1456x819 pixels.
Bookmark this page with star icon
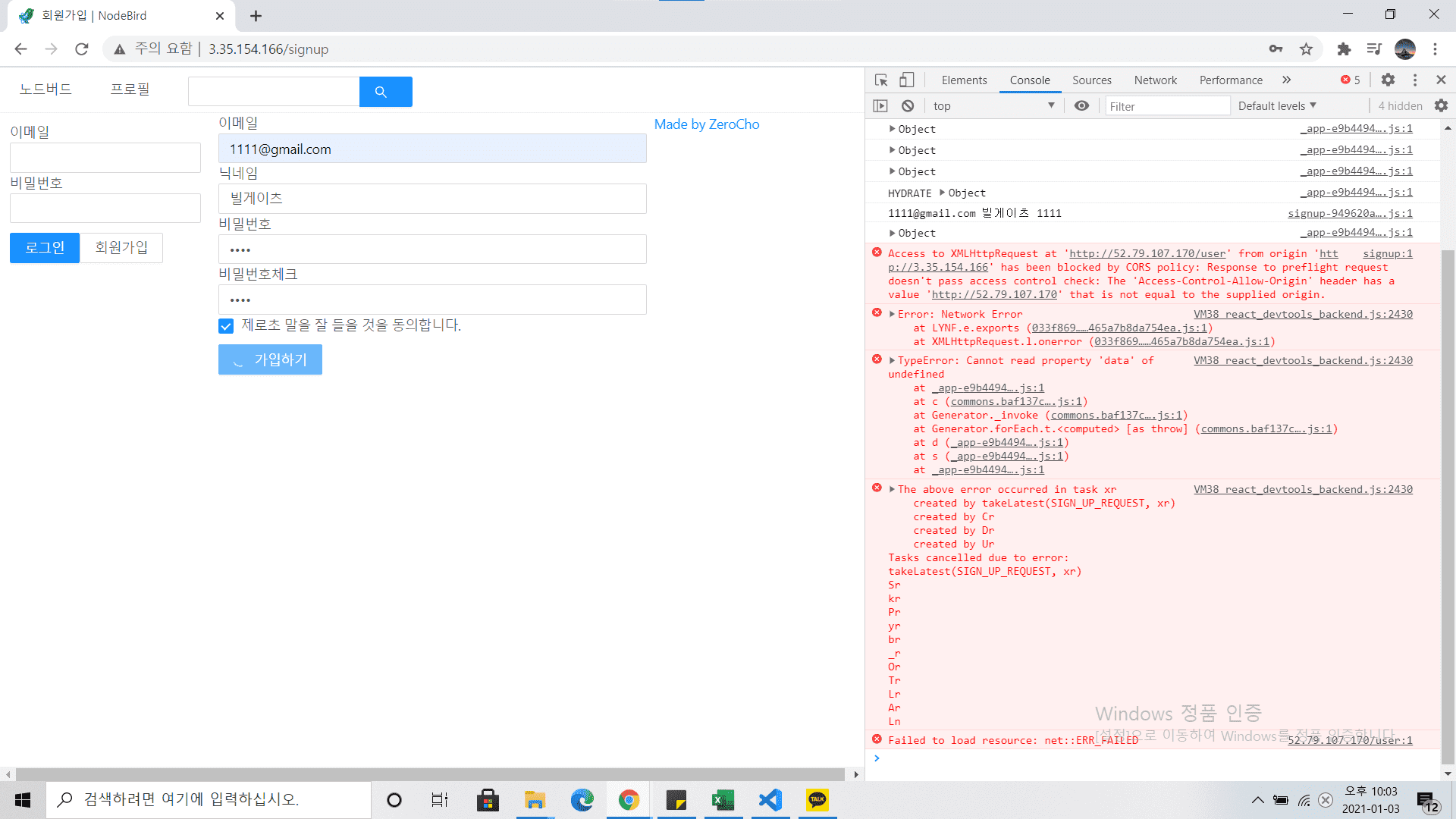click(x=1306, y=49)
